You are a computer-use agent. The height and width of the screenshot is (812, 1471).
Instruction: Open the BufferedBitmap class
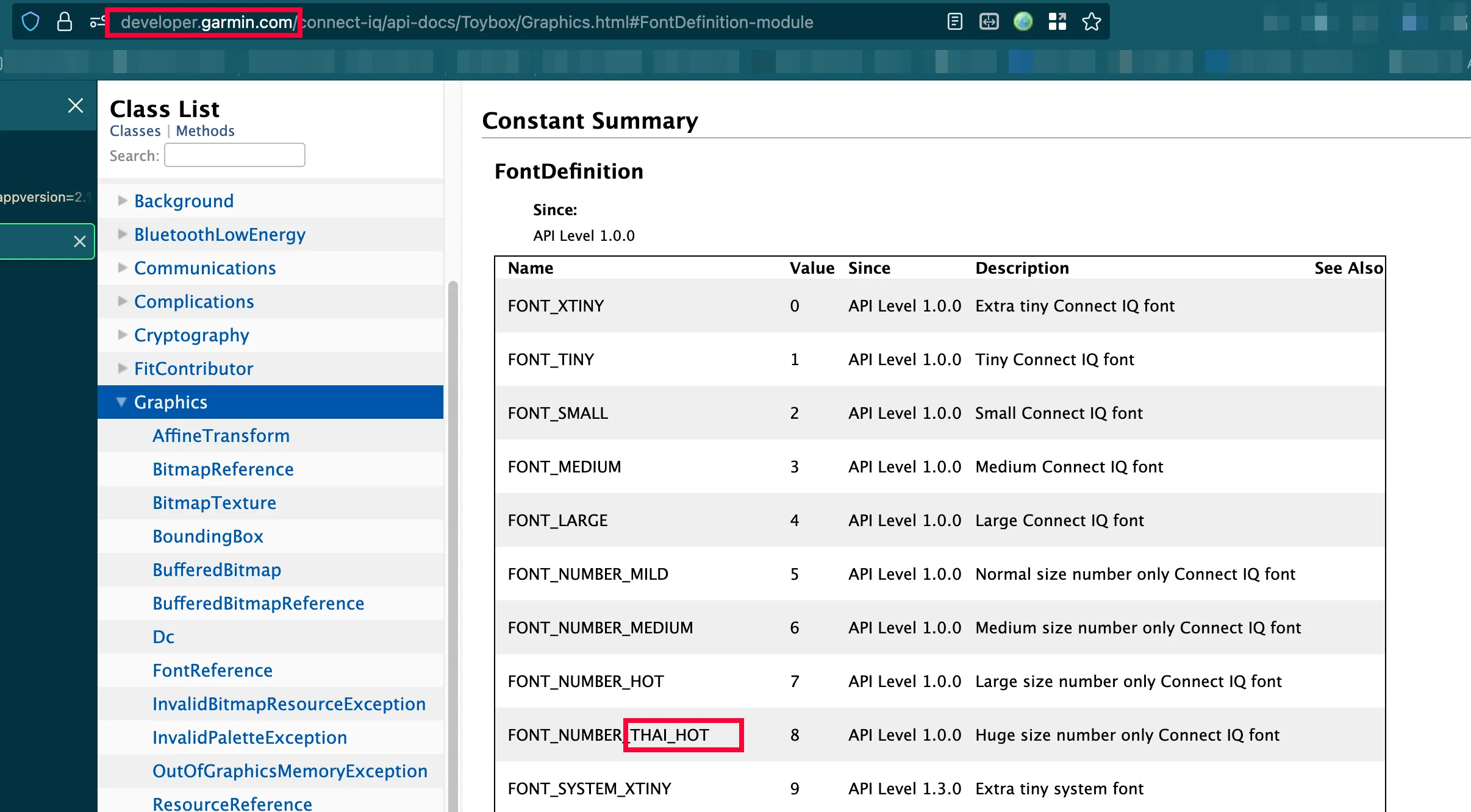point(217,570)
